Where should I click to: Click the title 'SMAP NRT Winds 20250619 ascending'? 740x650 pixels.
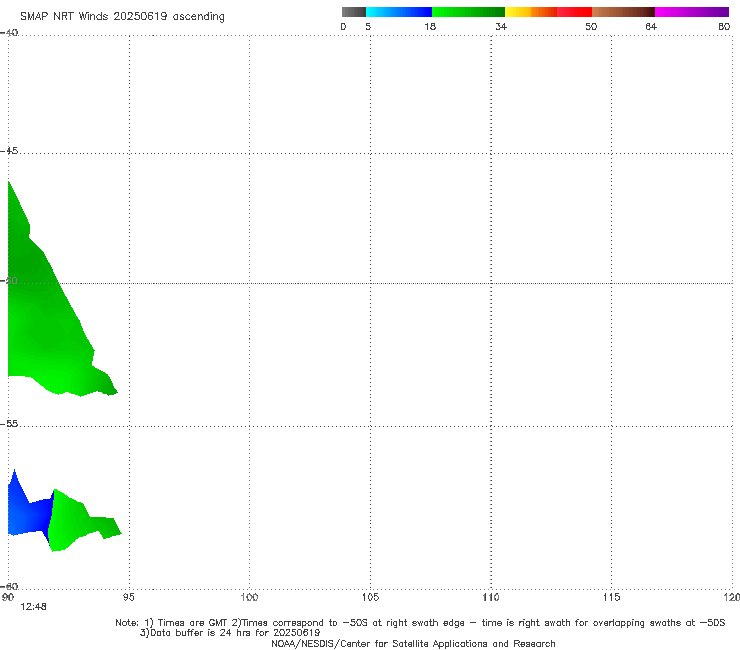[122, 16]
